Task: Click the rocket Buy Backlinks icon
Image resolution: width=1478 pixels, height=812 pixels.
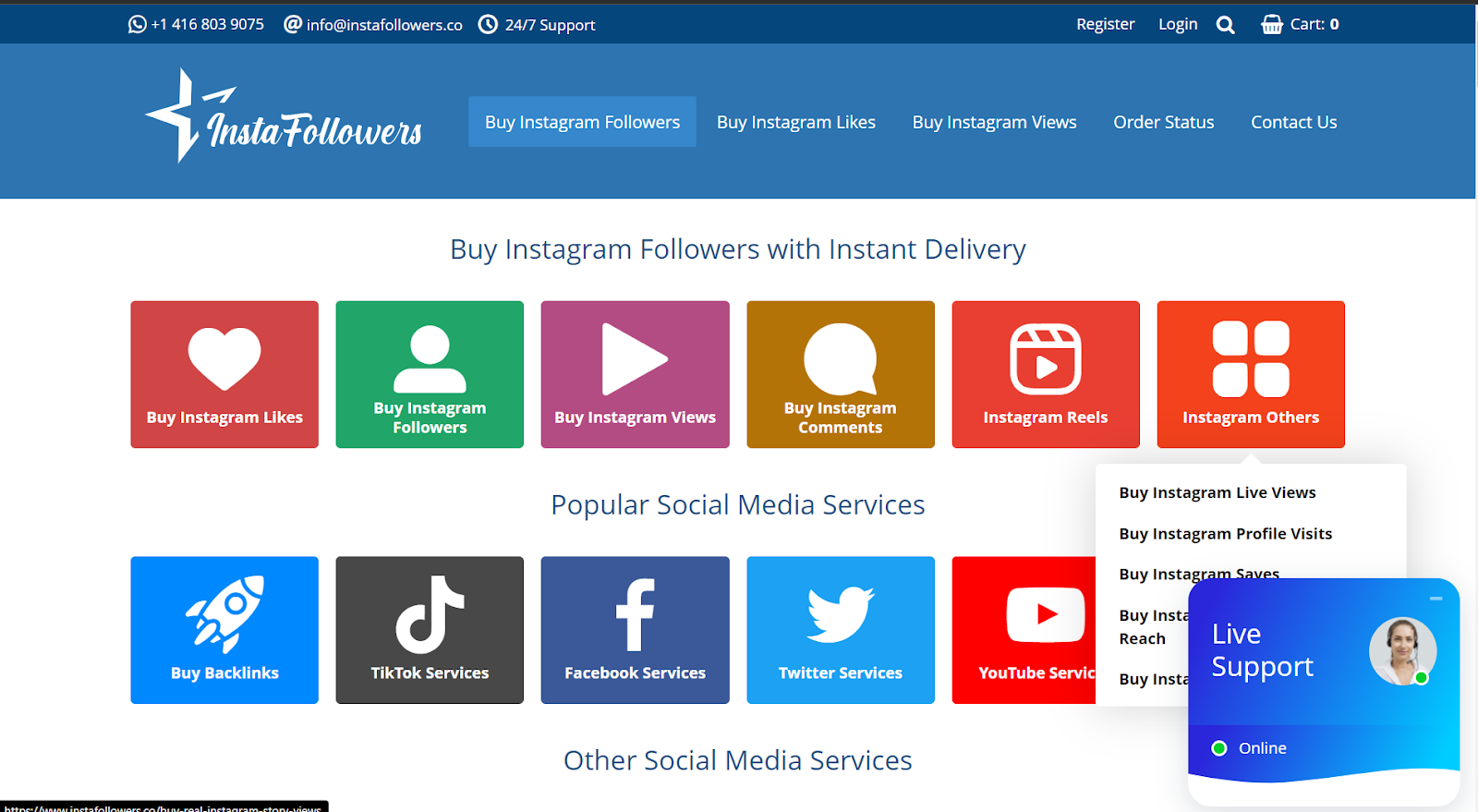Action: [224, 614]
